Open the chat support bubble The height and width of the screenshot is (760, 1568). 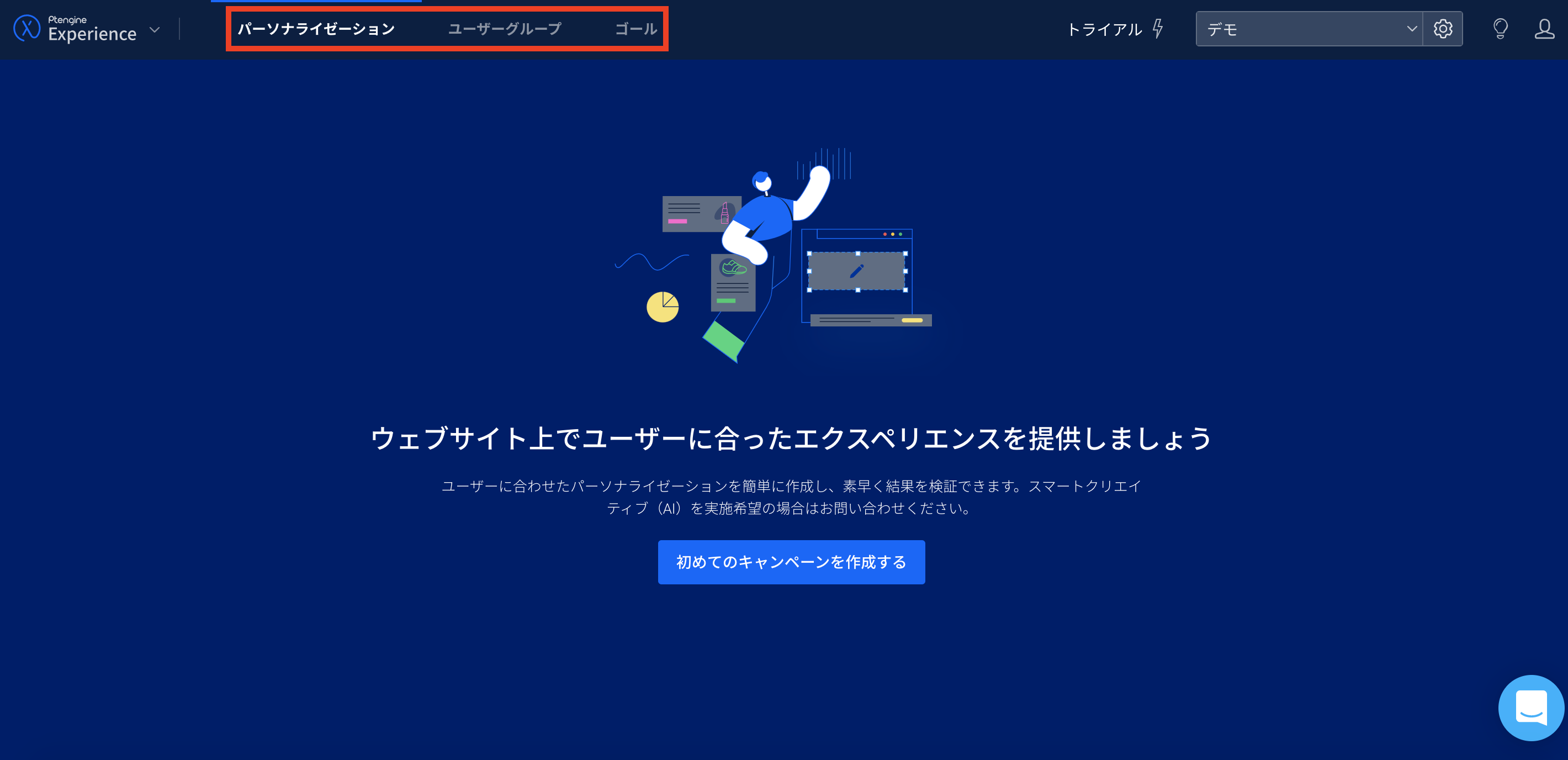(1531, 708)
